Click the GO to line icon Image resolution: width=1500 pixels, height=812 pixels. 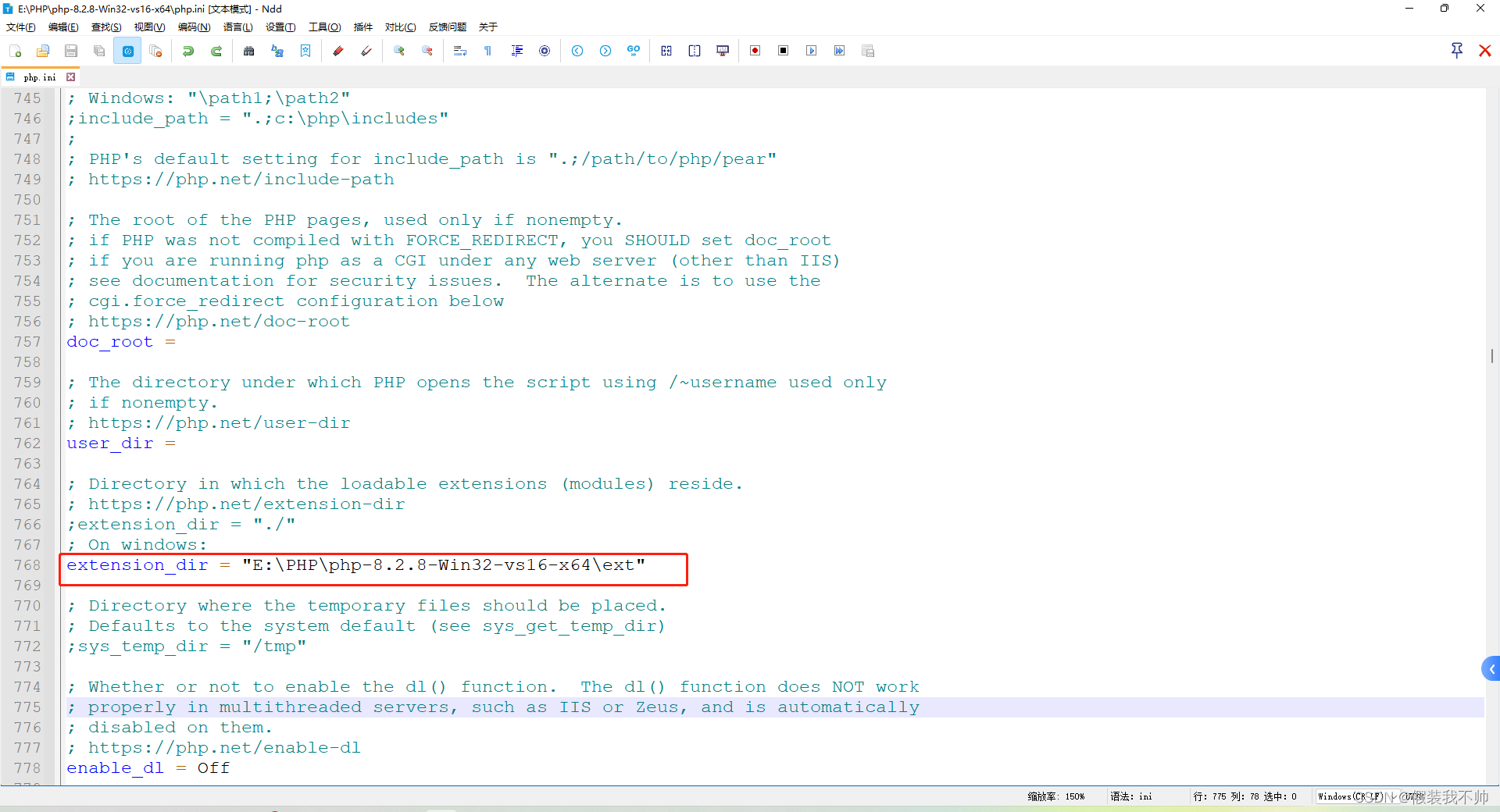634,51
